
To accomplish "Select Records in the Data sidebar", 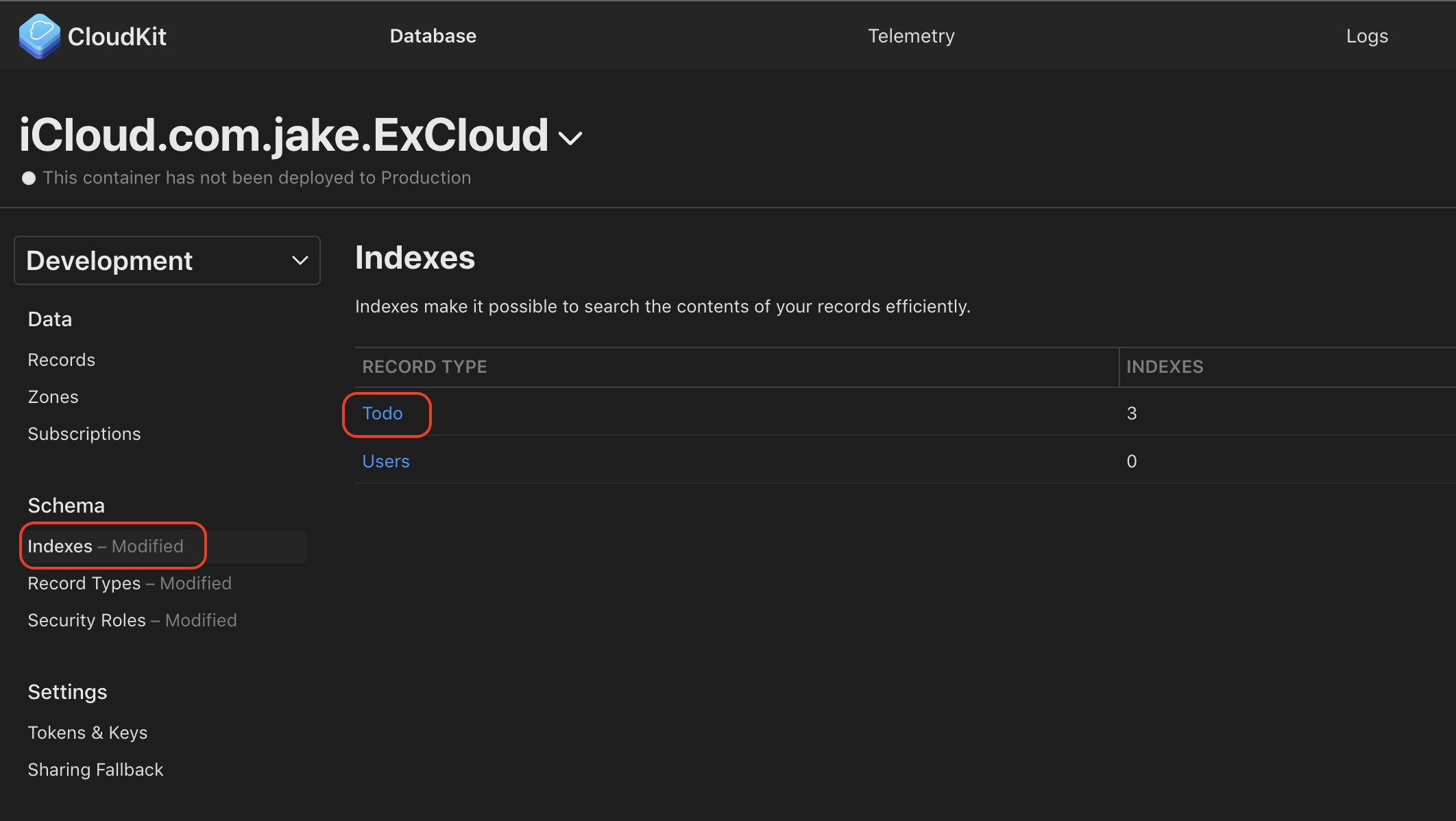I will click(61, 360).
